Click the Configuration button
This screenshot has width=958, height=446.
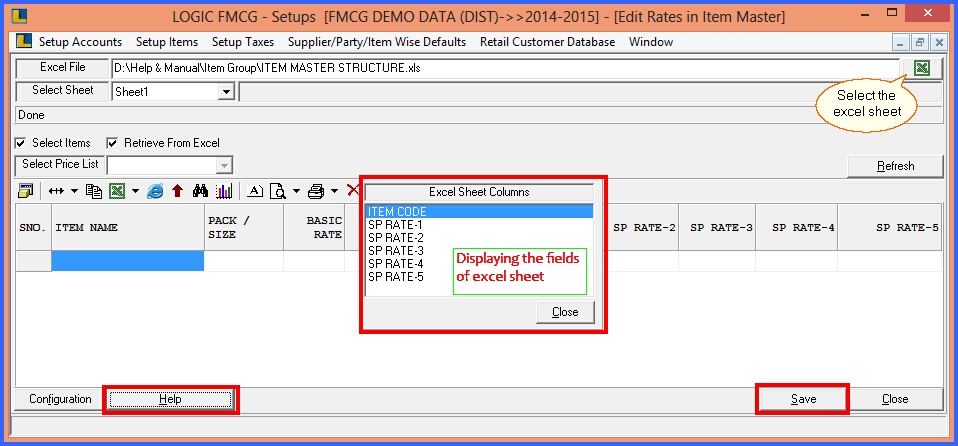coord(60,399)
